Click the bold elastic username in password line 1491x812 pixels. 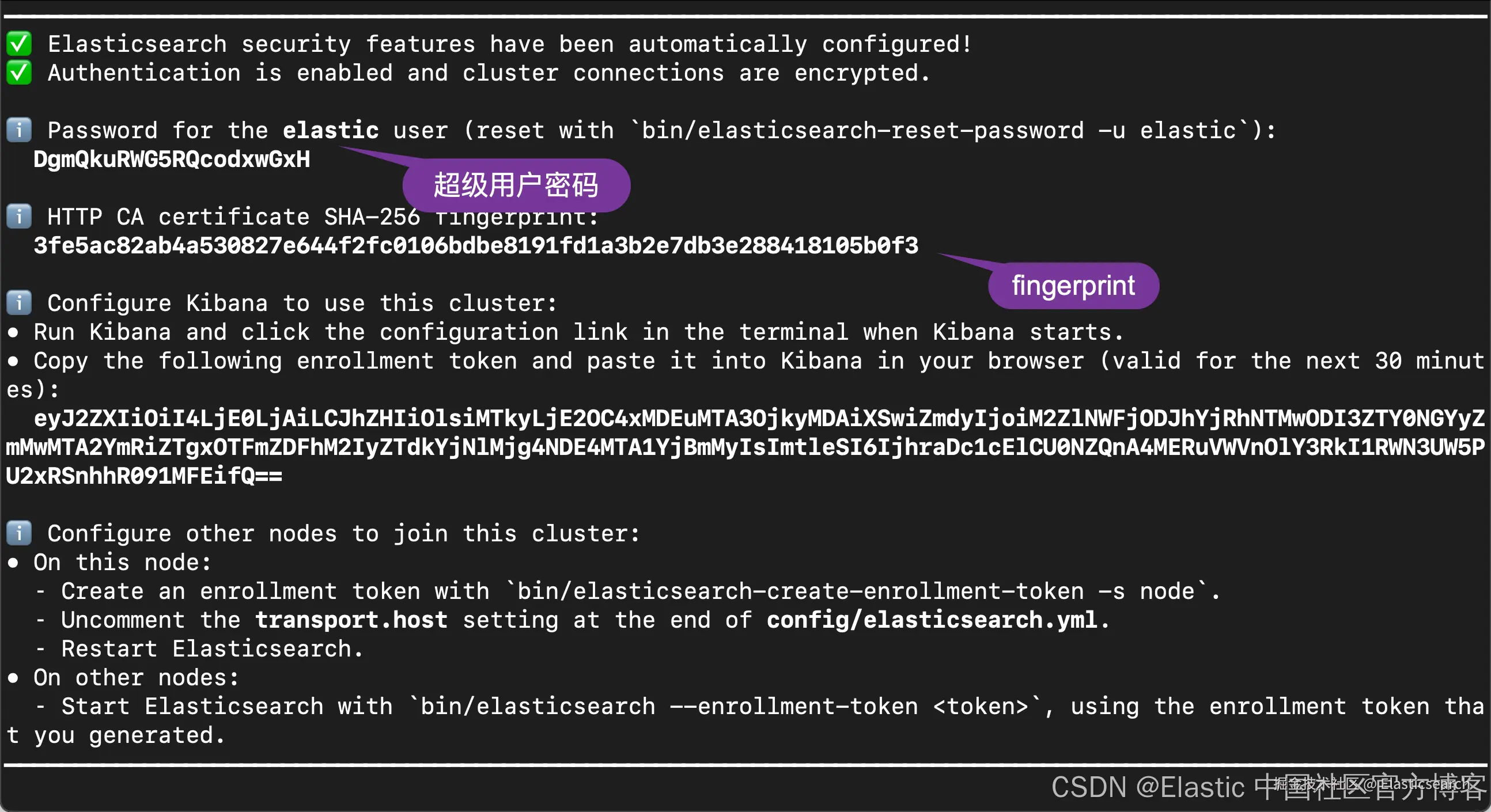[x=331, y=131]
